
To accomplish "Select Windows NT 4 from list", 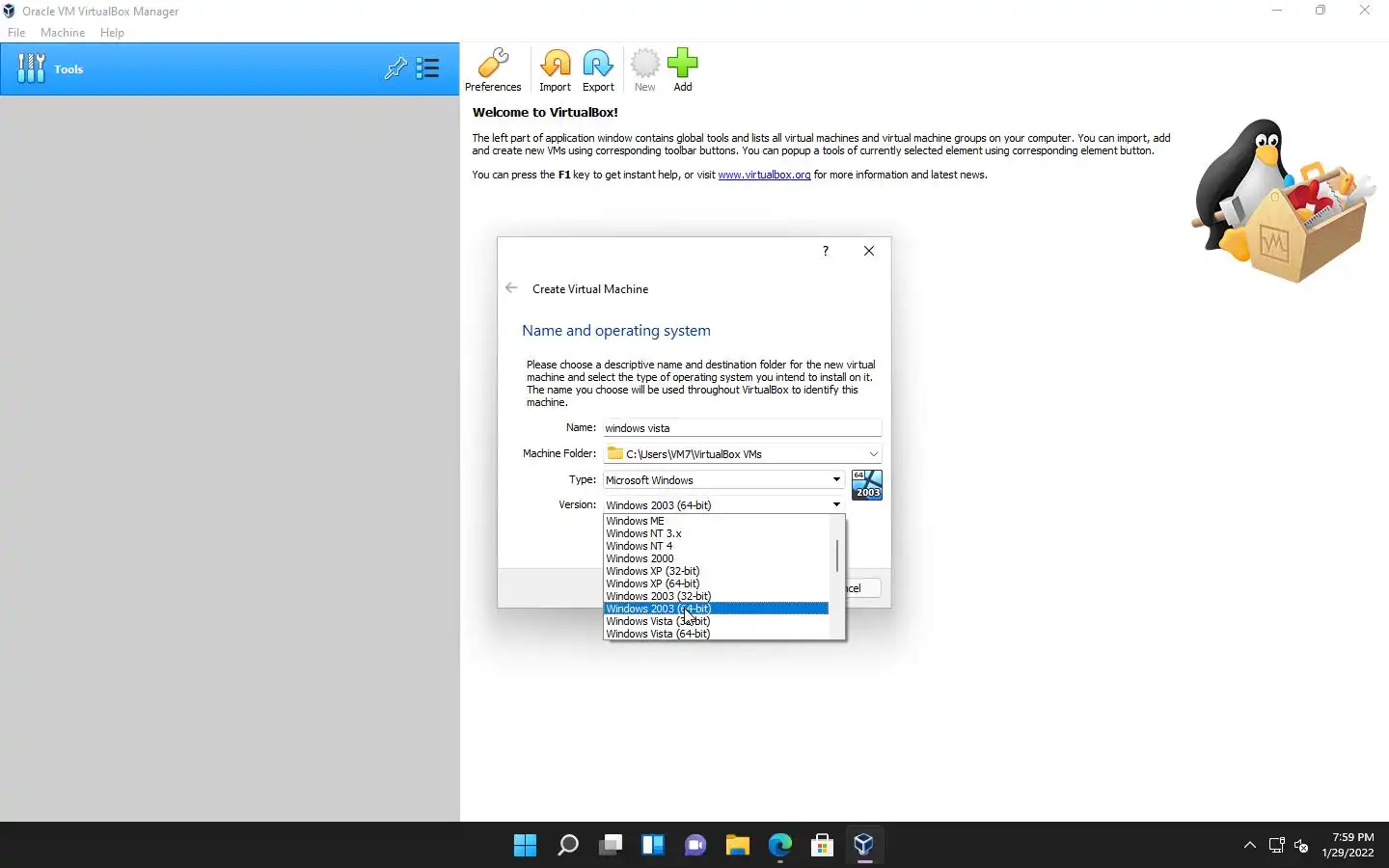I will coord(716,546).
